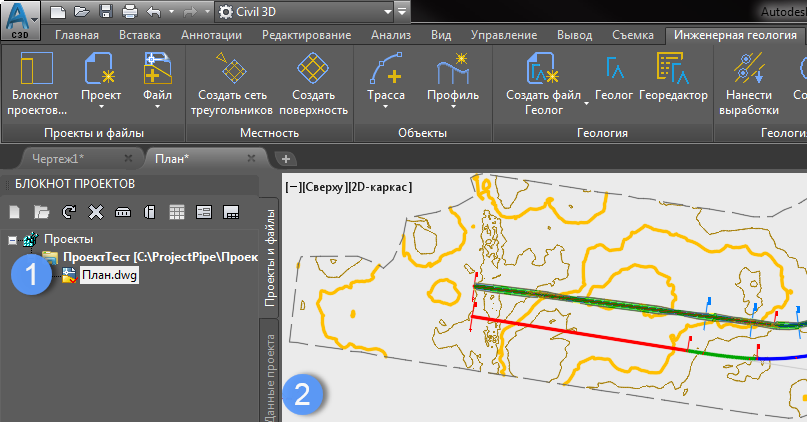The width and height of the screenshot is (807, 422).
Task: Click delete X icon in Блокнот проектов toolbar
Action: [x=96, y=212]
